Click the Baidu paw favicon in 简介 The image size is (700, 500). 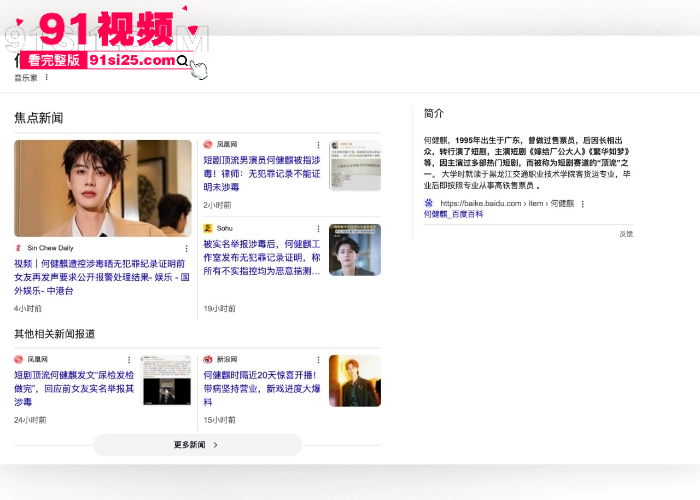429,203
